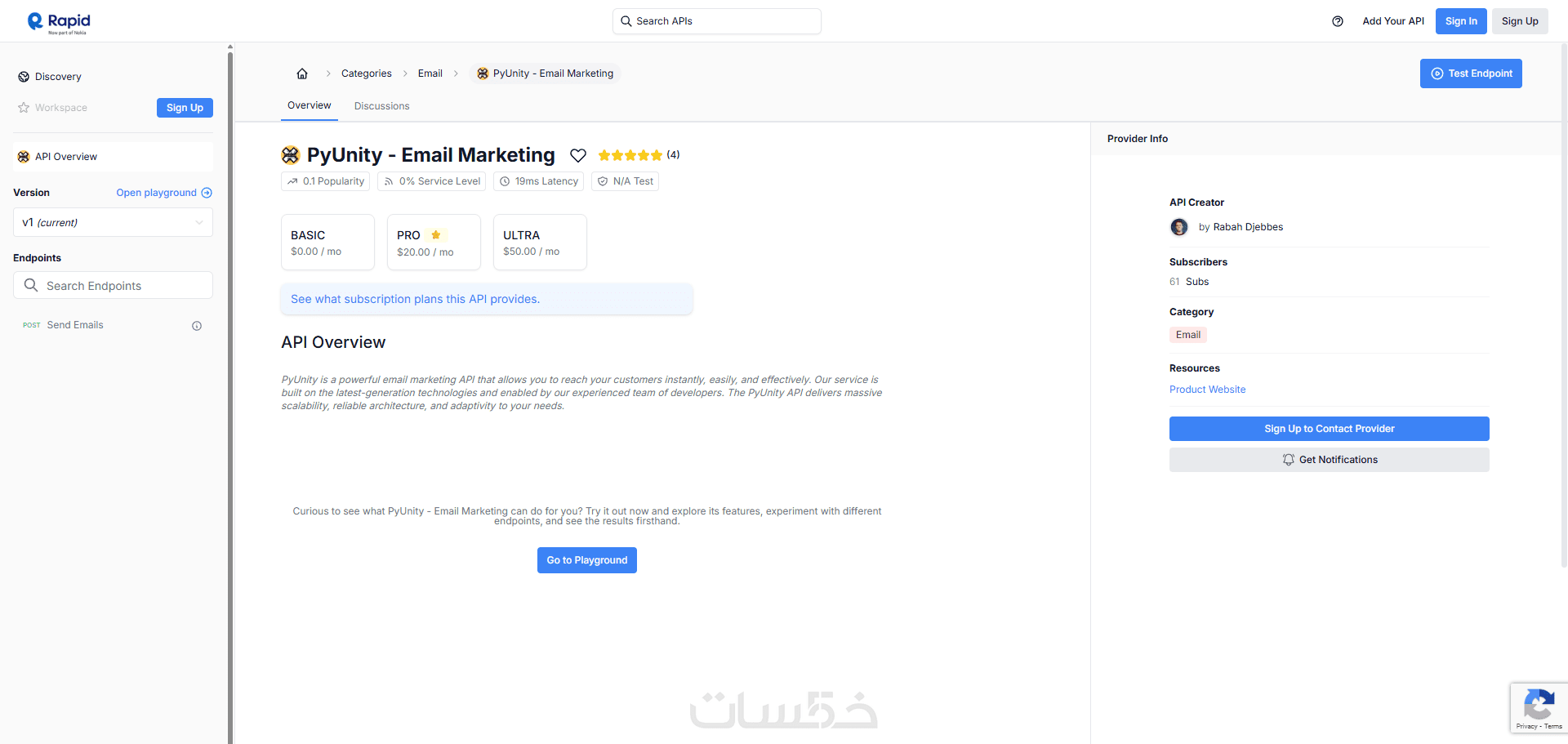Image resolution: width=1568 pixels, height=744 pixels.
Task: Click the 0.1 Popularity badge
Action: point(325,181)
